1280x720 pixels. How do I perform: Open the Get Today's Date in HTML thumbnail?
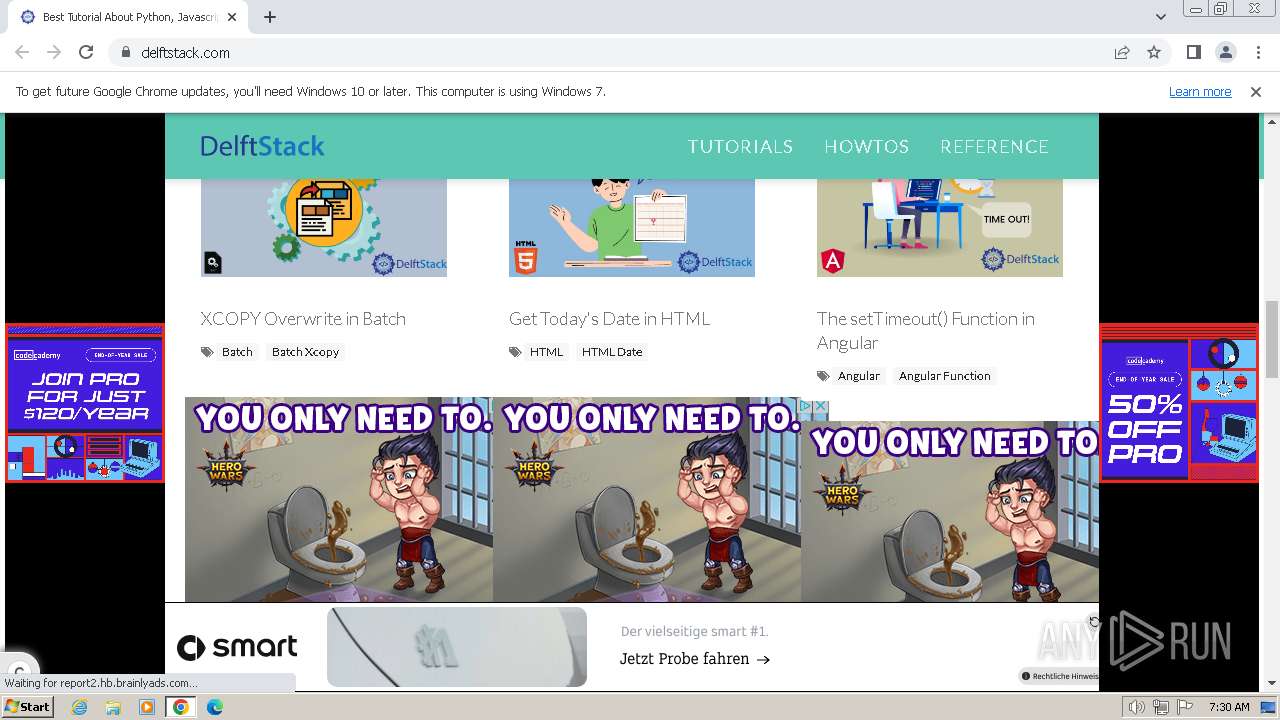tap(632, 228)
